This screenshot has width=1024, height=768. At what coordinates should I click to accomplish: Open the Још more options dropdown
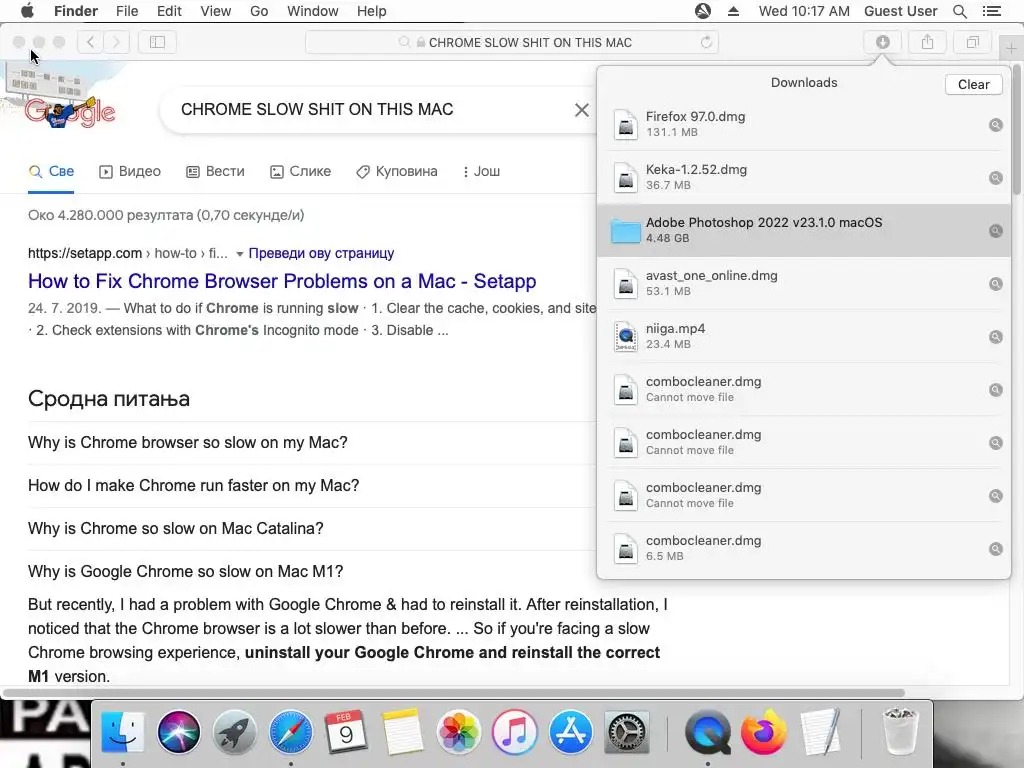[481, 172]
